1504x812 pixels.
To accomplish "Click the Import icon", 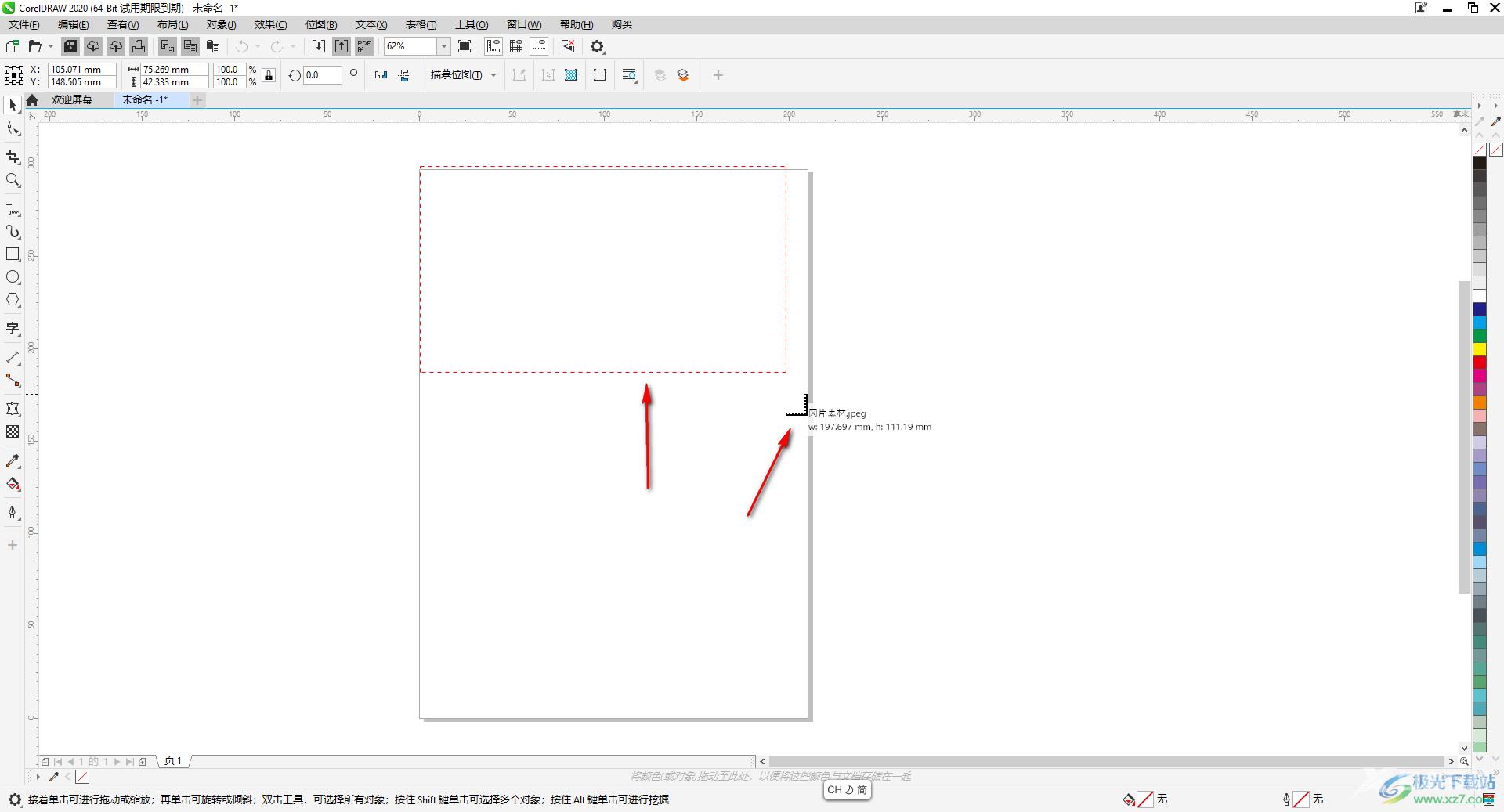I will coord(319,46).
